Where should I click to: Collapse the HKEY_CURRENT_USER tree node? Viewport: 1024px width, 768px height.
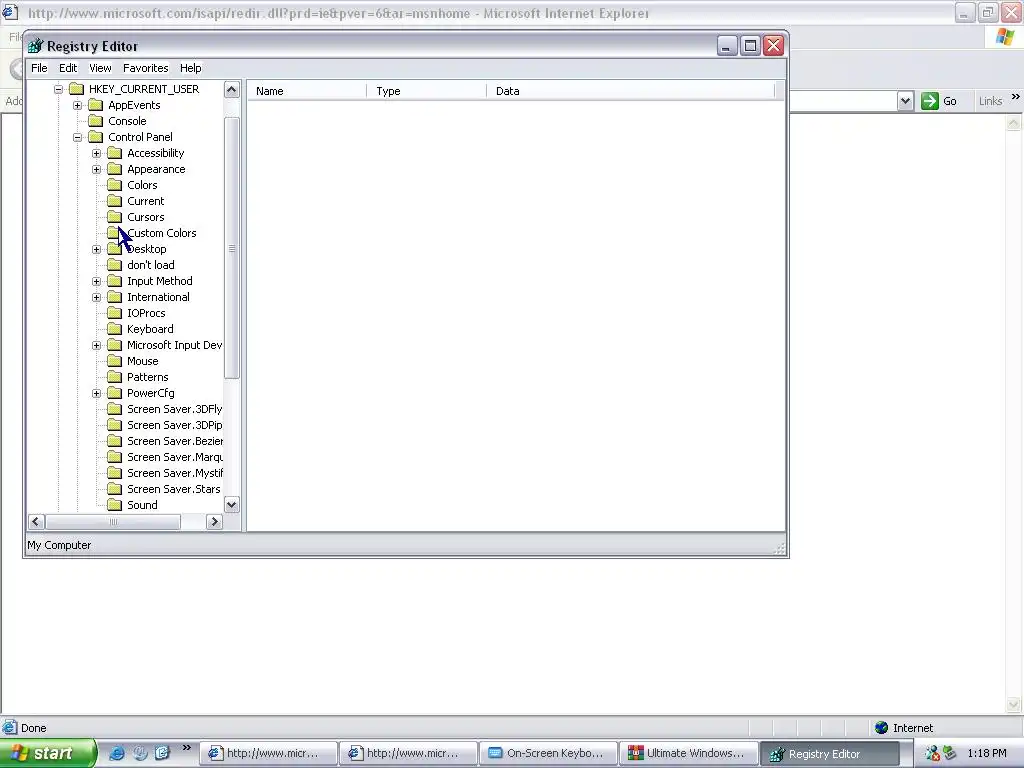coord(58,89)
